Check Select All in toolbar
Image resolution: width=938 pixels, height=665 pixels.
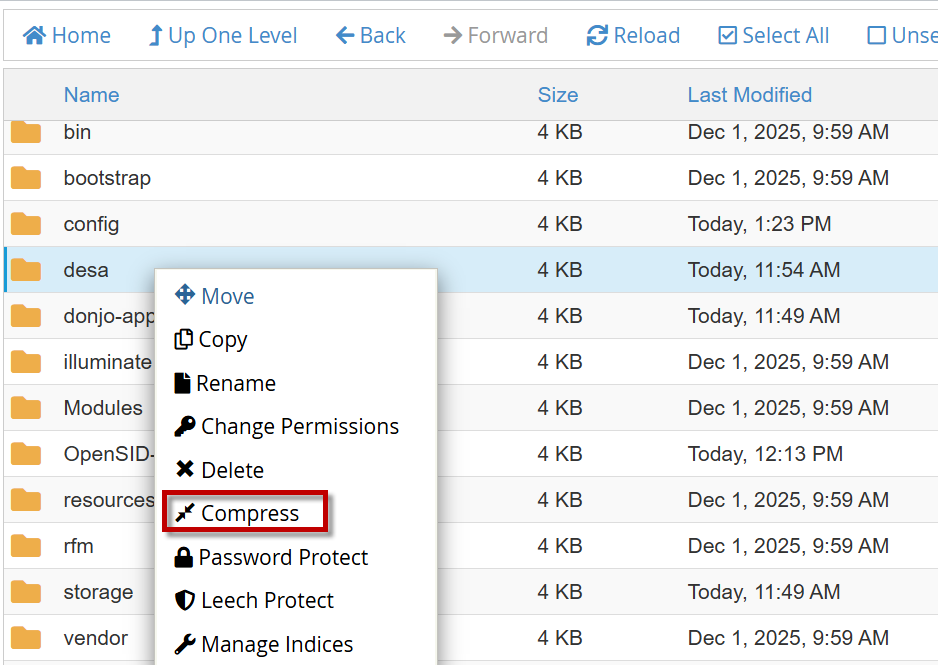(773, 36)
